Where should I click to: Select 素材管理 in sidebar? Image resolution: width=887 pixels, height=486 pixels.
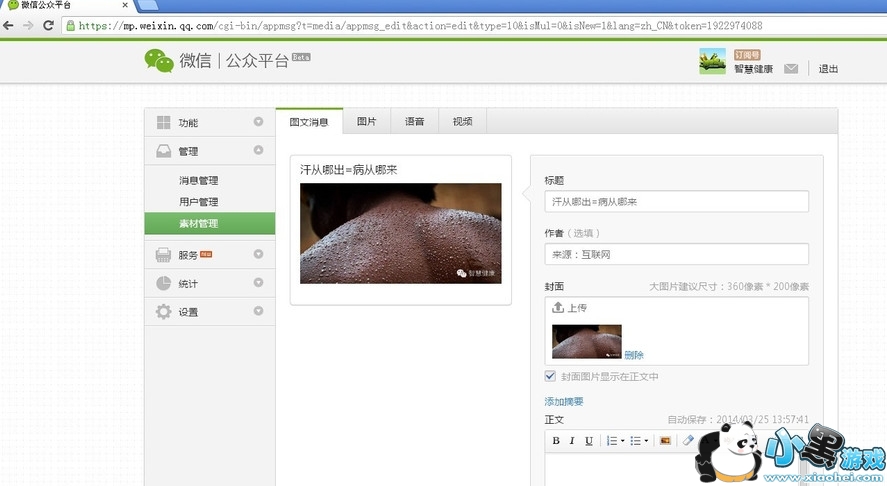pos(210,223)
